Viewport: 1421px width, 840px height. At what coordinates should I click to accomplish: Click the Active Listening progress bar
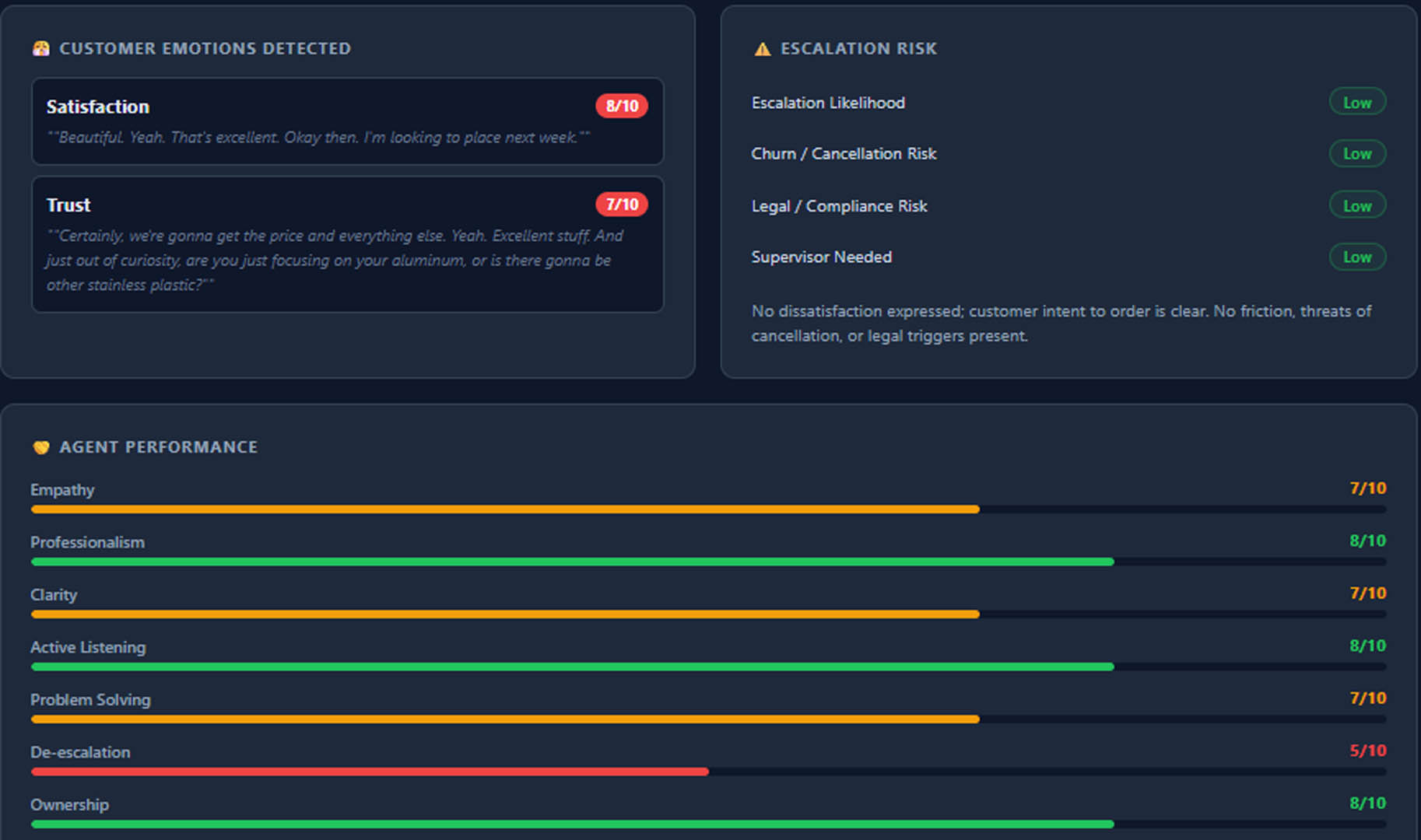(708, 667)
